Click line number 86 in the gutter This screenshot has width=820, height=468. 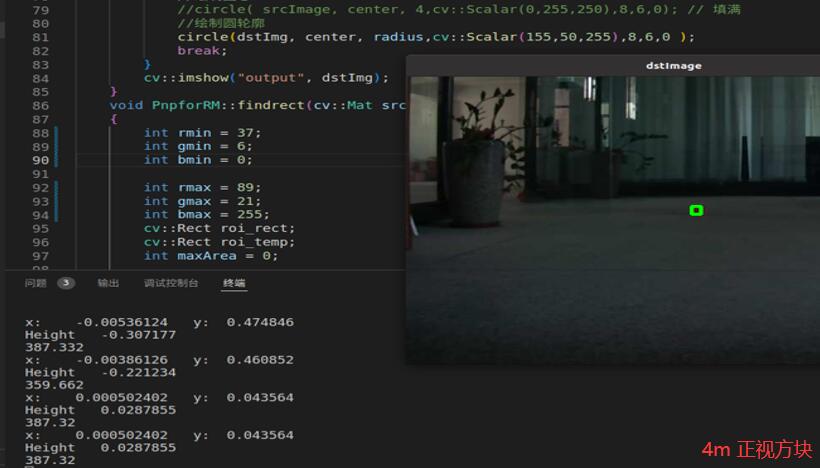[x=41, y=105]
